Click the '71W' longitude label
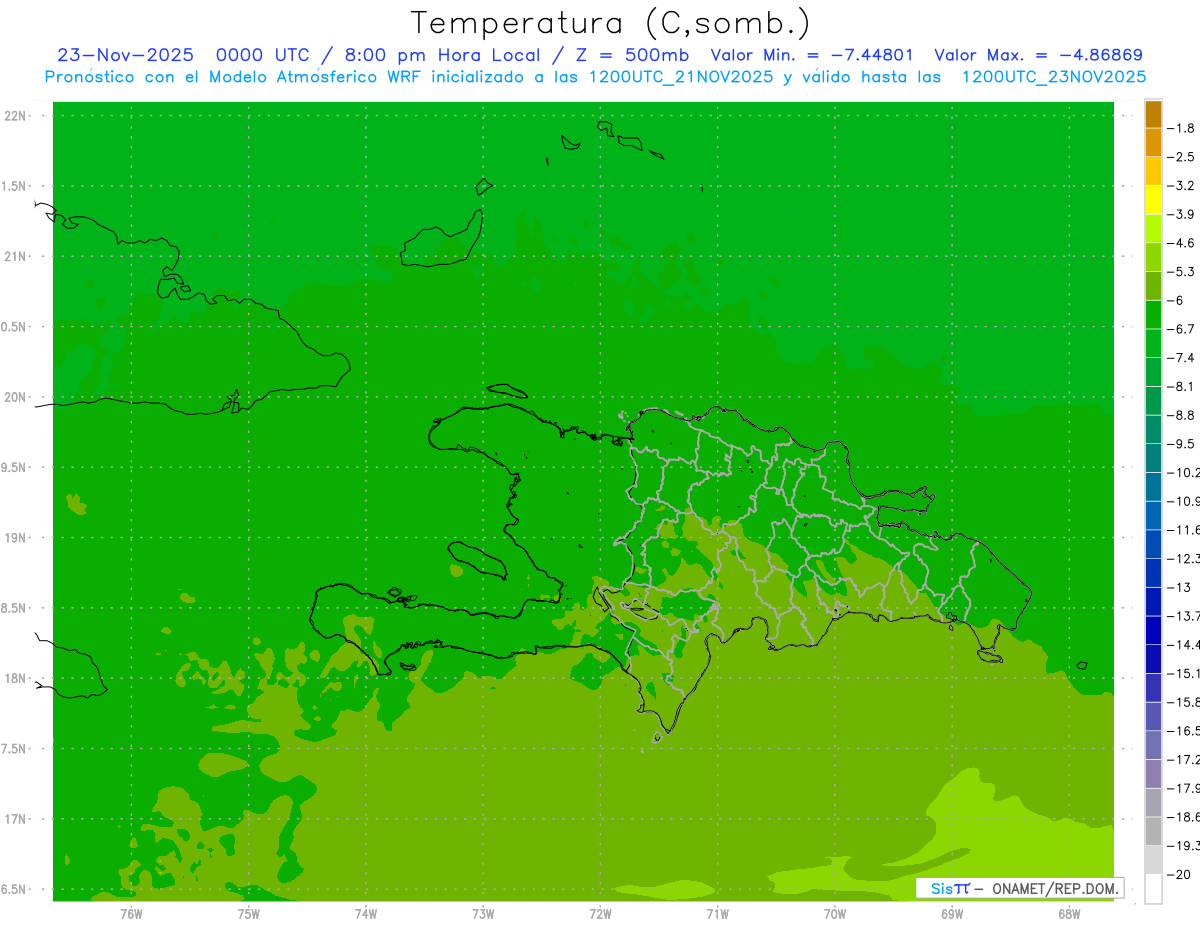Viewport: 1200px width, 927px height. 717,914
